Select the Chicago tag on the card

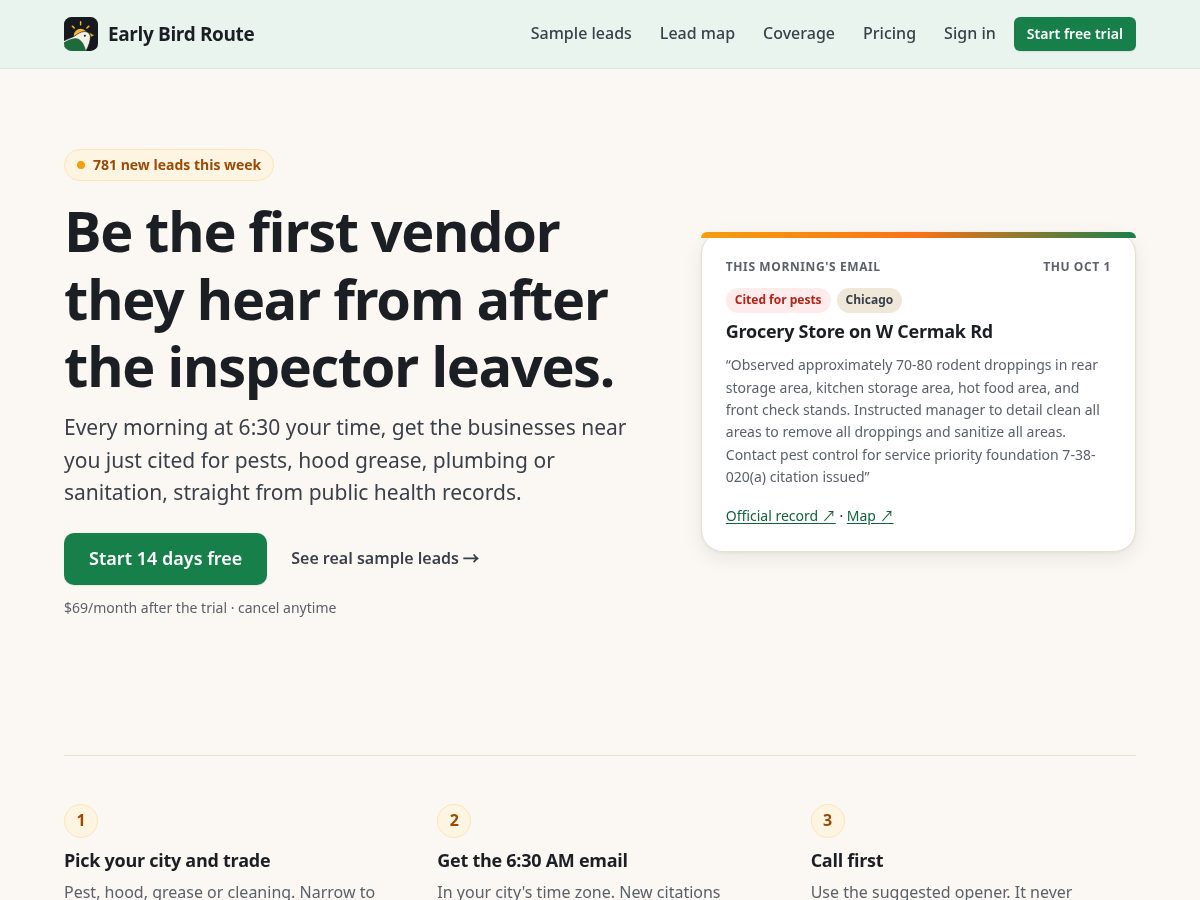(869, 300)
